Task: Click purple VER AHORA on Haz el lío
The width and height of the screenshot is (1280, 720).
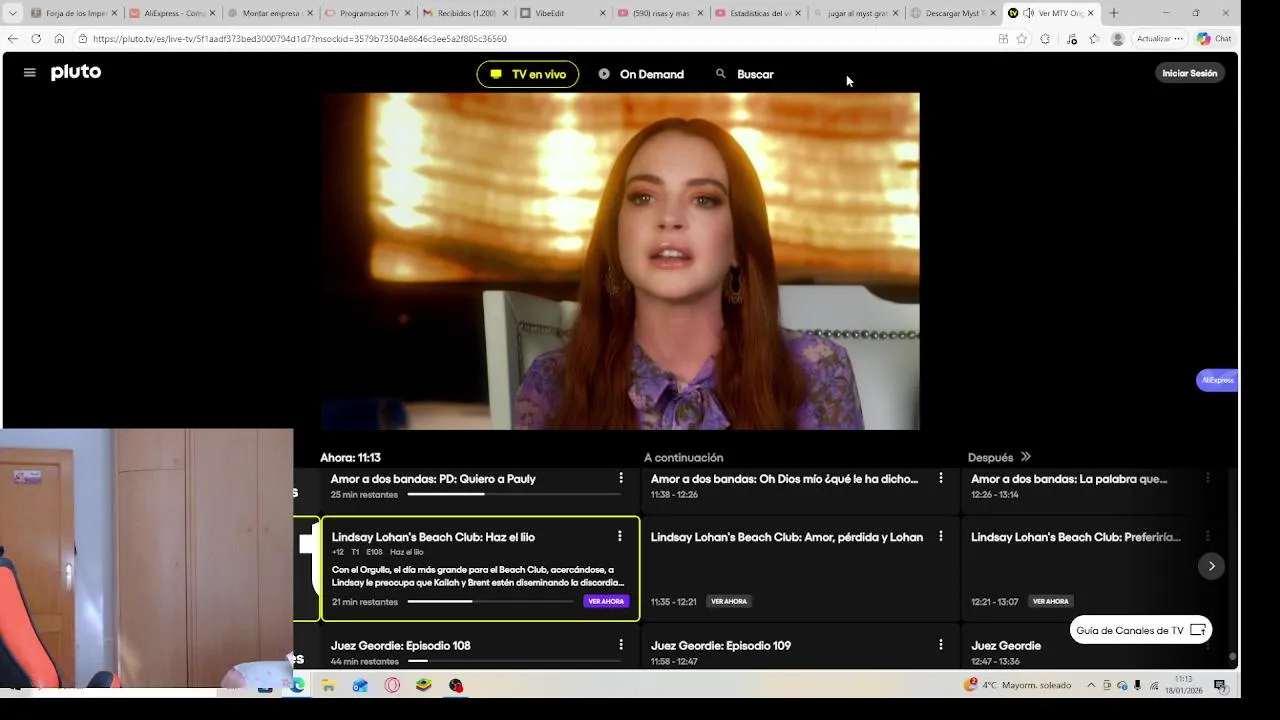Action: [x=606, y=601]
